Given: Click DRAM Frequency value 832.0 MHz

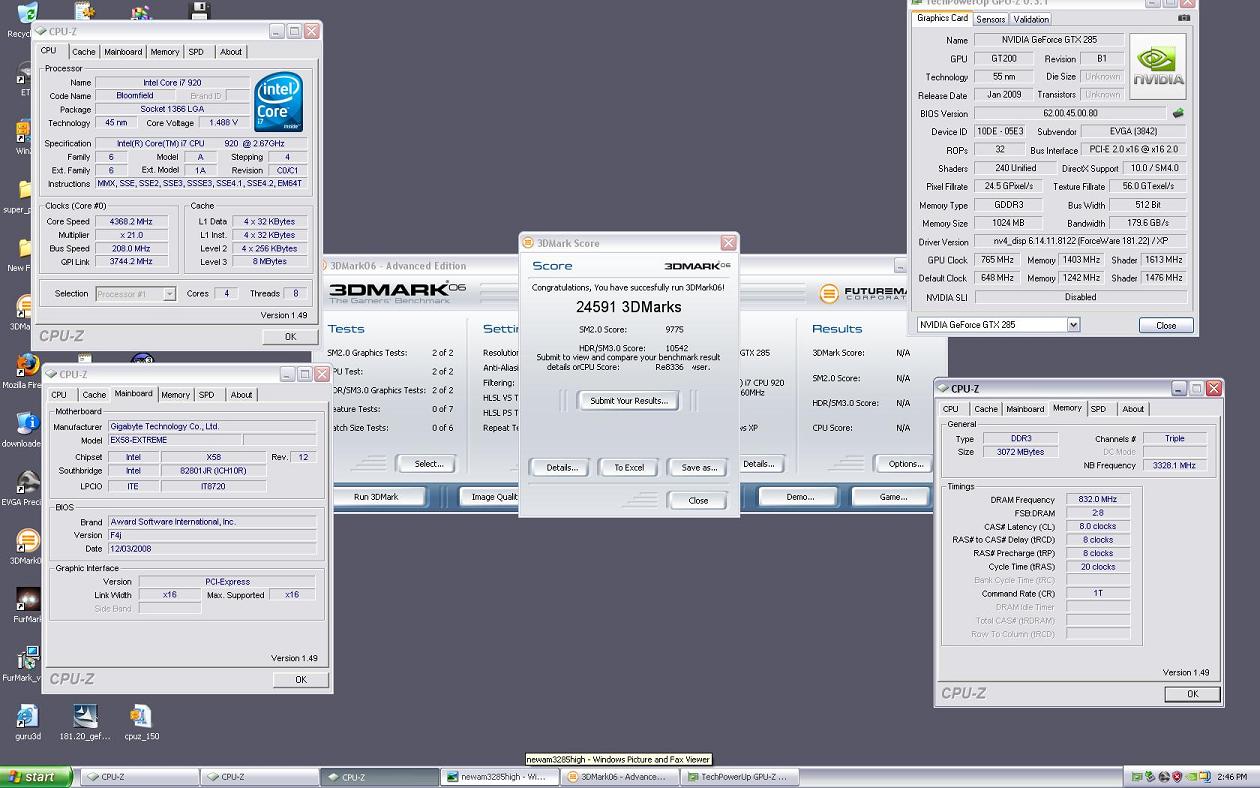Looking at the screenshot, I should coord(1098,500).
